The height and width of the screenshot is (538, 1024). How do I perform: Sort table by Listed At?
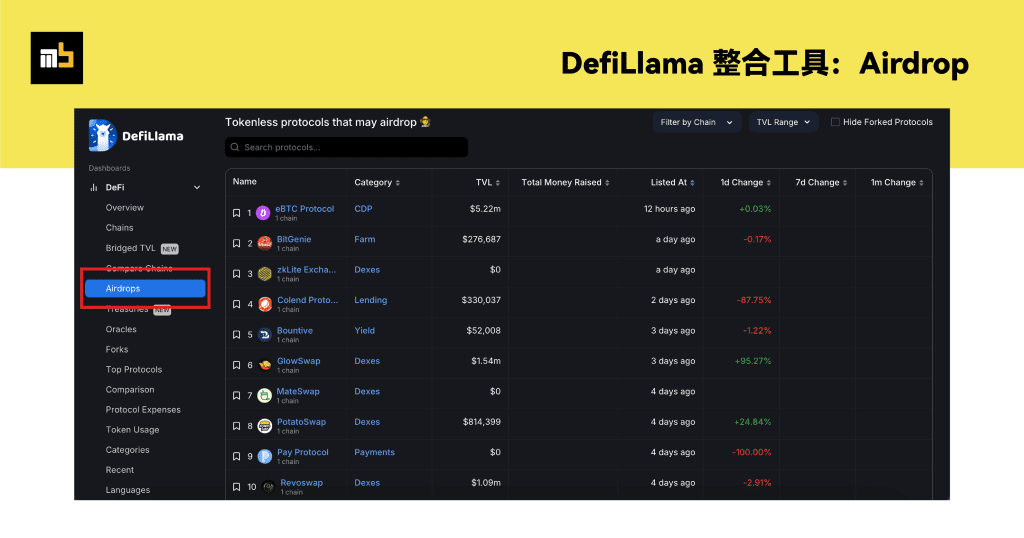coord(673,183)
